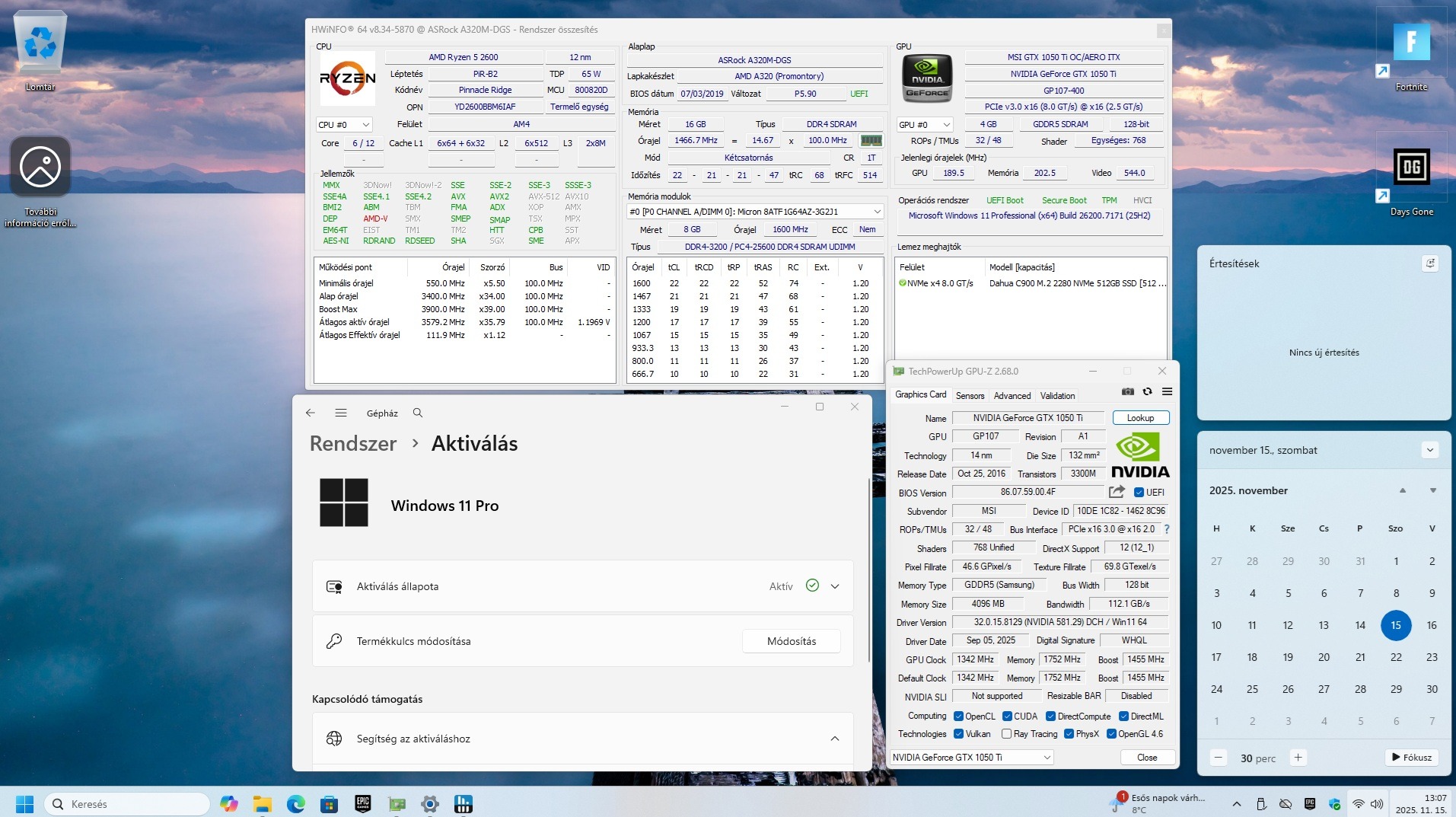Toggle the CUDA checkbox

(x=1007, y=716)
